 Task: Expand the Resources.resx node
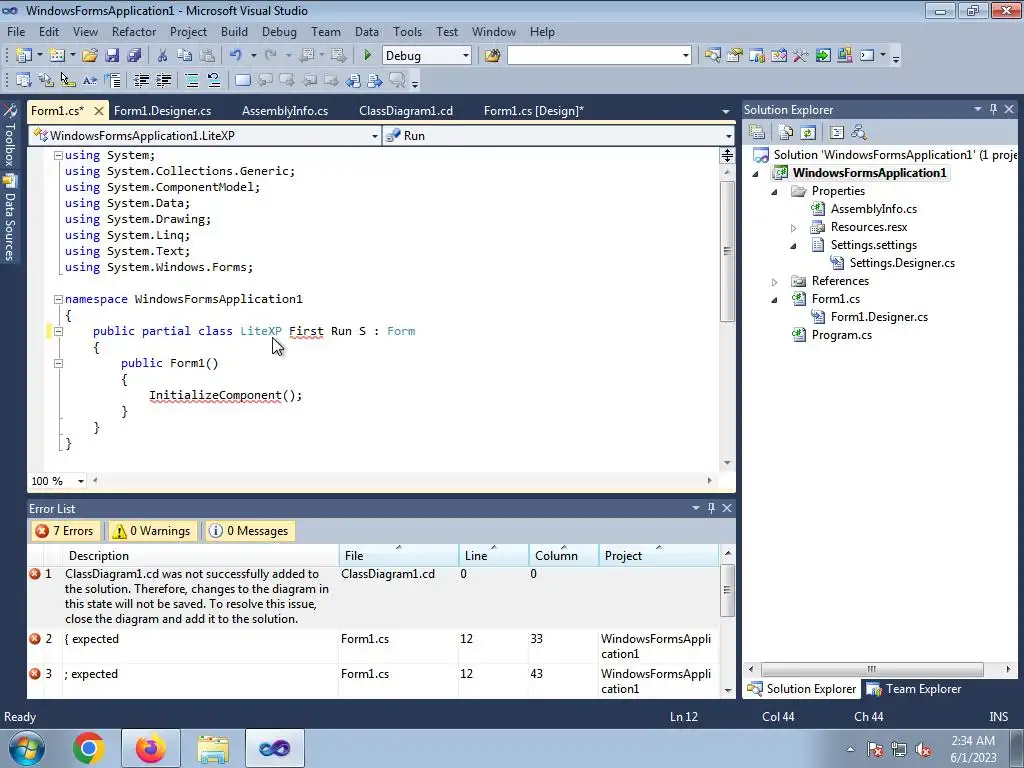pyautogui.click(x=793, y=227)
